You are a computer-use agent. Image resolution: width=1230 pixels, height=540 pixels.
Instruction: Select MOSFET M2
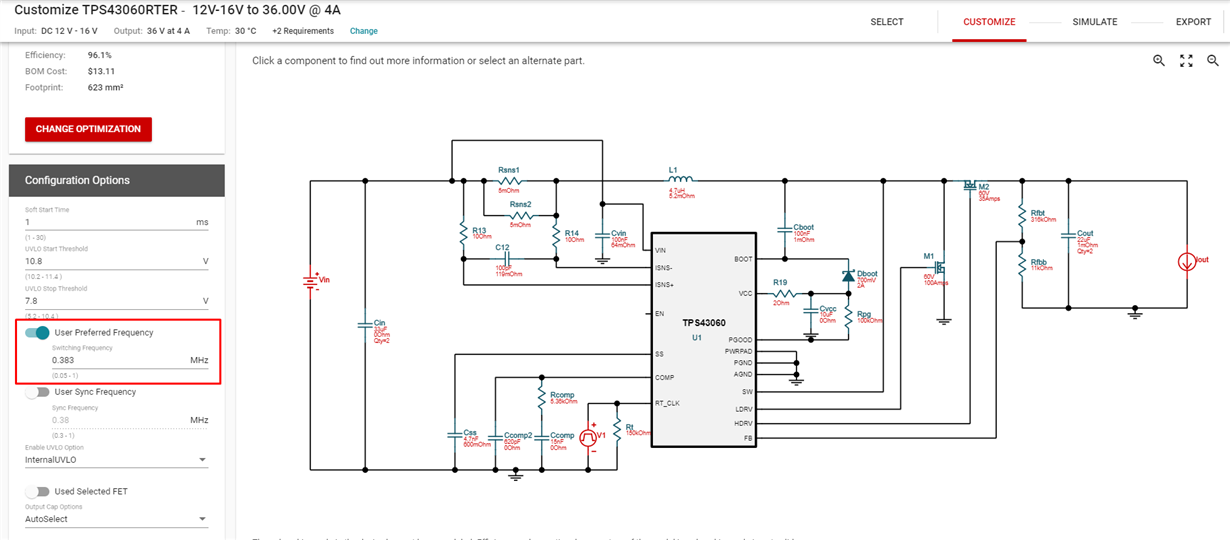pos(970,185)
